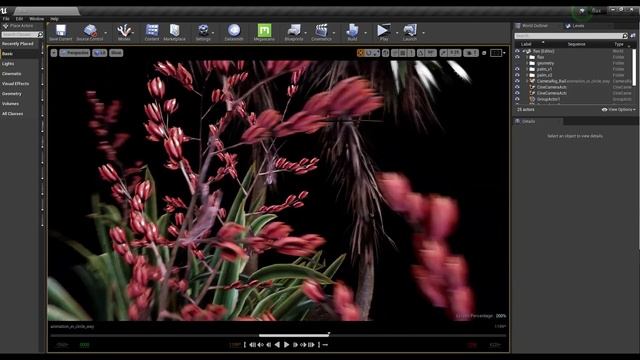
Task: Toggle visibility of palm_v1 folder
Action: 517,69
